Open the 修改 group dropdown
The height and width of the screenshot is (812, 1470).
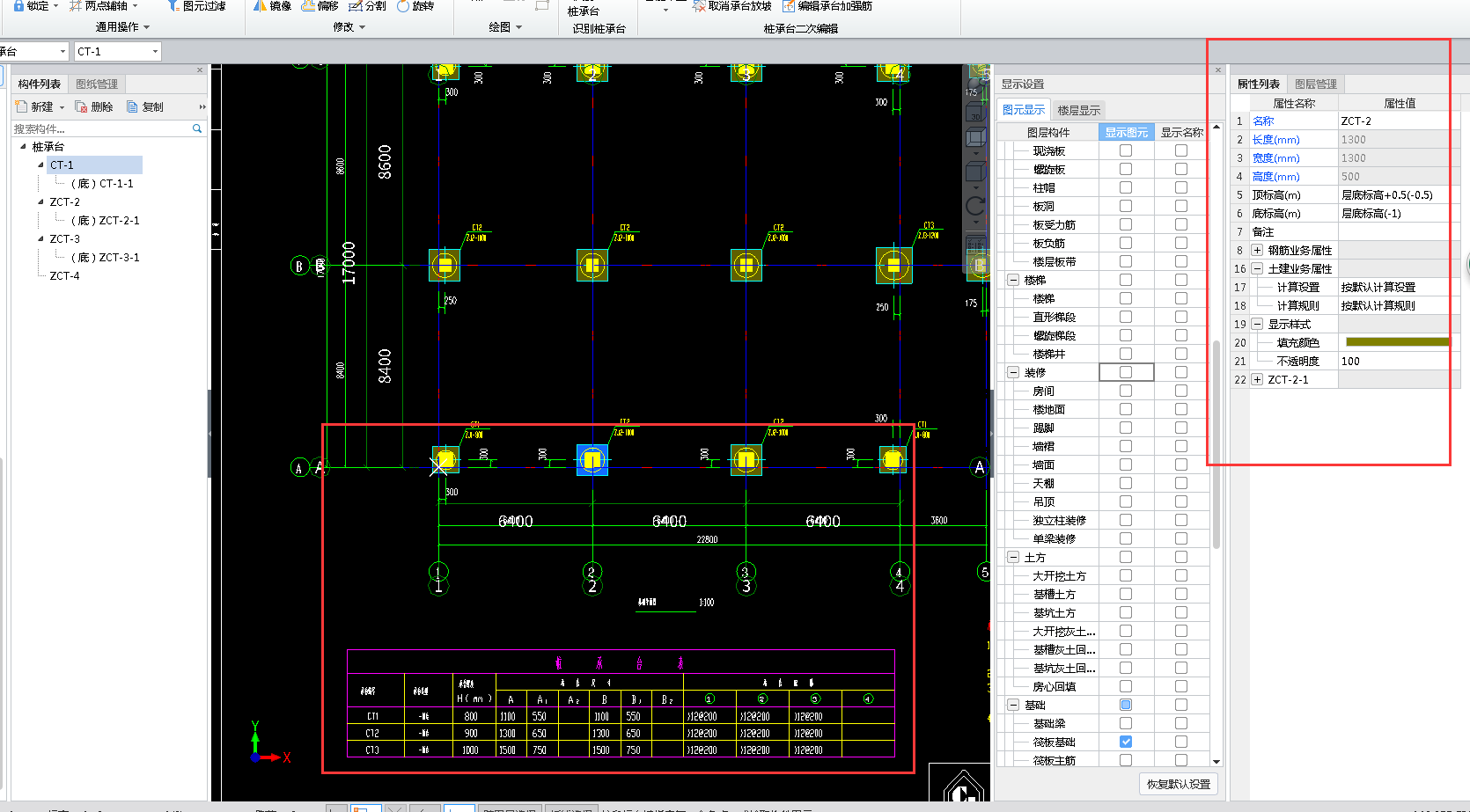pos(349,27)
